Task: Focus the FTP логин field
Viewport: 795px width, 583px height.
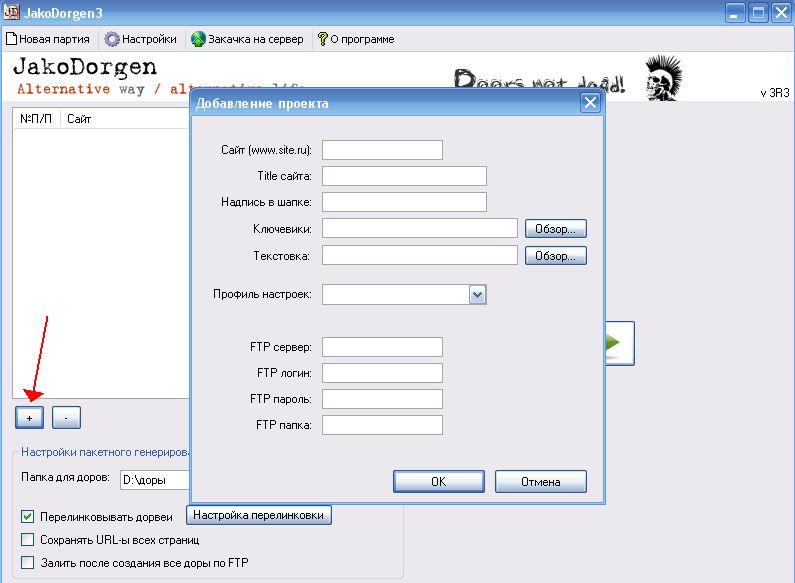Action: tap(382, 373)
